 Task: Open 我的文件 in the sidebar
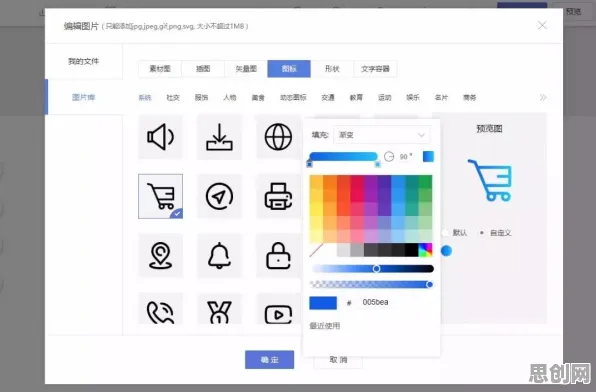coord(84,61)
